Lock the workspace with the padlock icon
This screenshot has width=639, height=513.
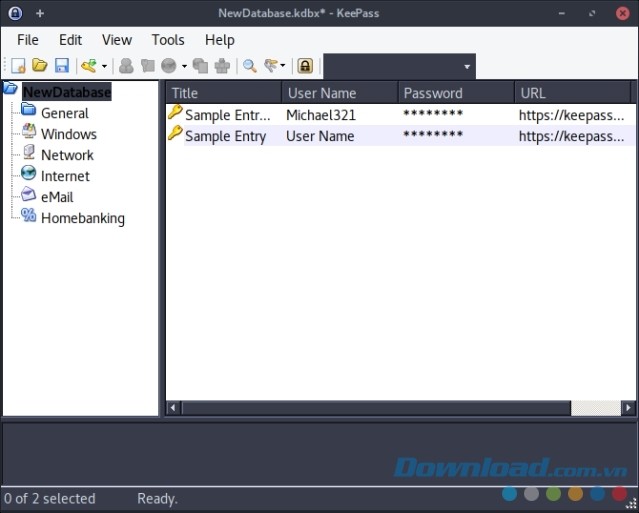click(305, 66)
